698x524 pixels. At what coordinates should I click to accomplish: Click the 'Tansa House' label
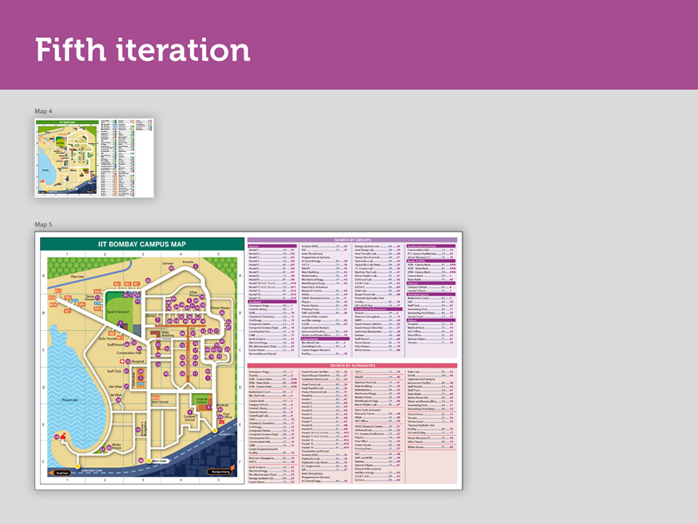(x=89, y=297)
